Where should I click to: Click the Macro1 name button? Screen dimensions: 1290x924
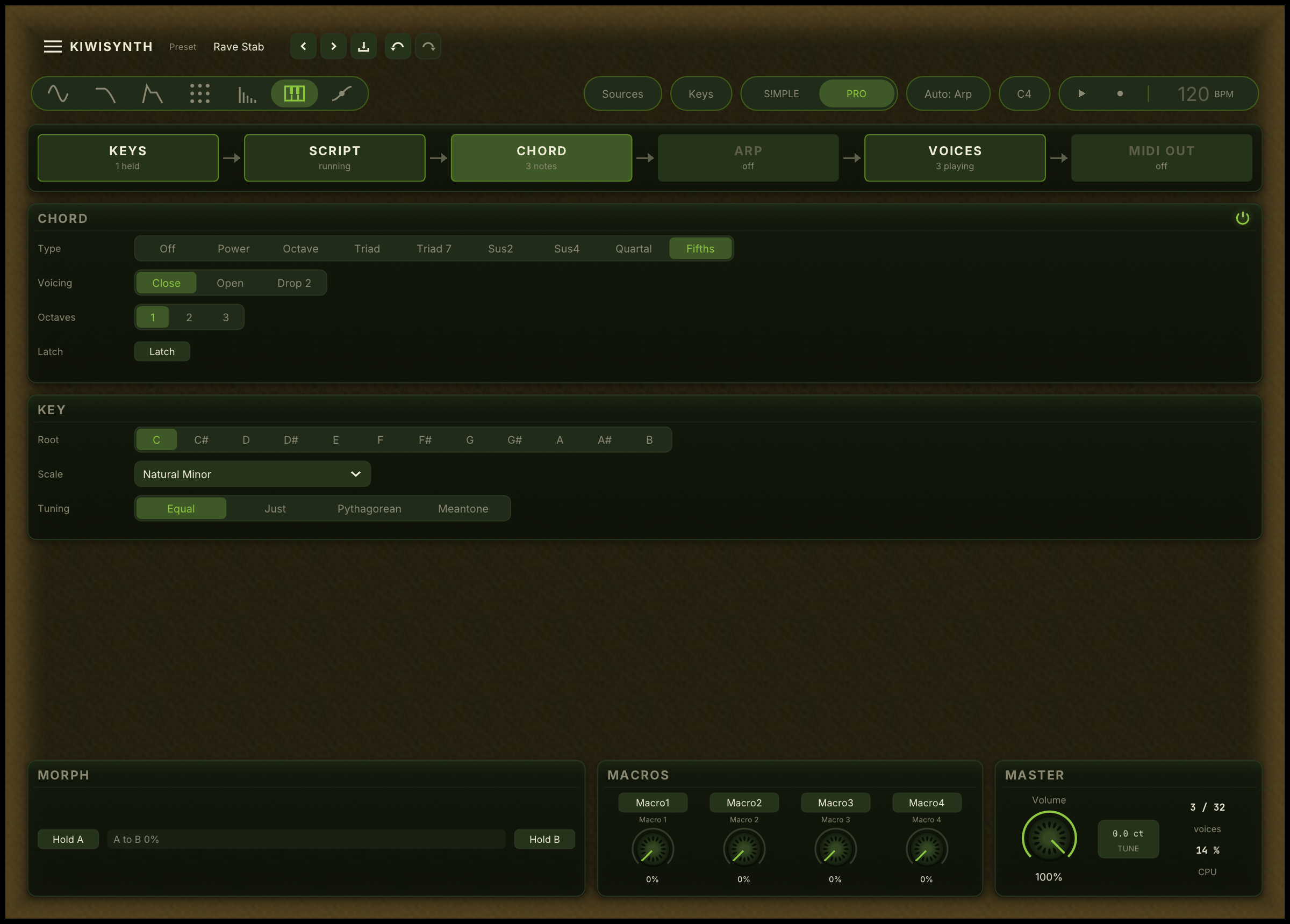click(653, 803)
